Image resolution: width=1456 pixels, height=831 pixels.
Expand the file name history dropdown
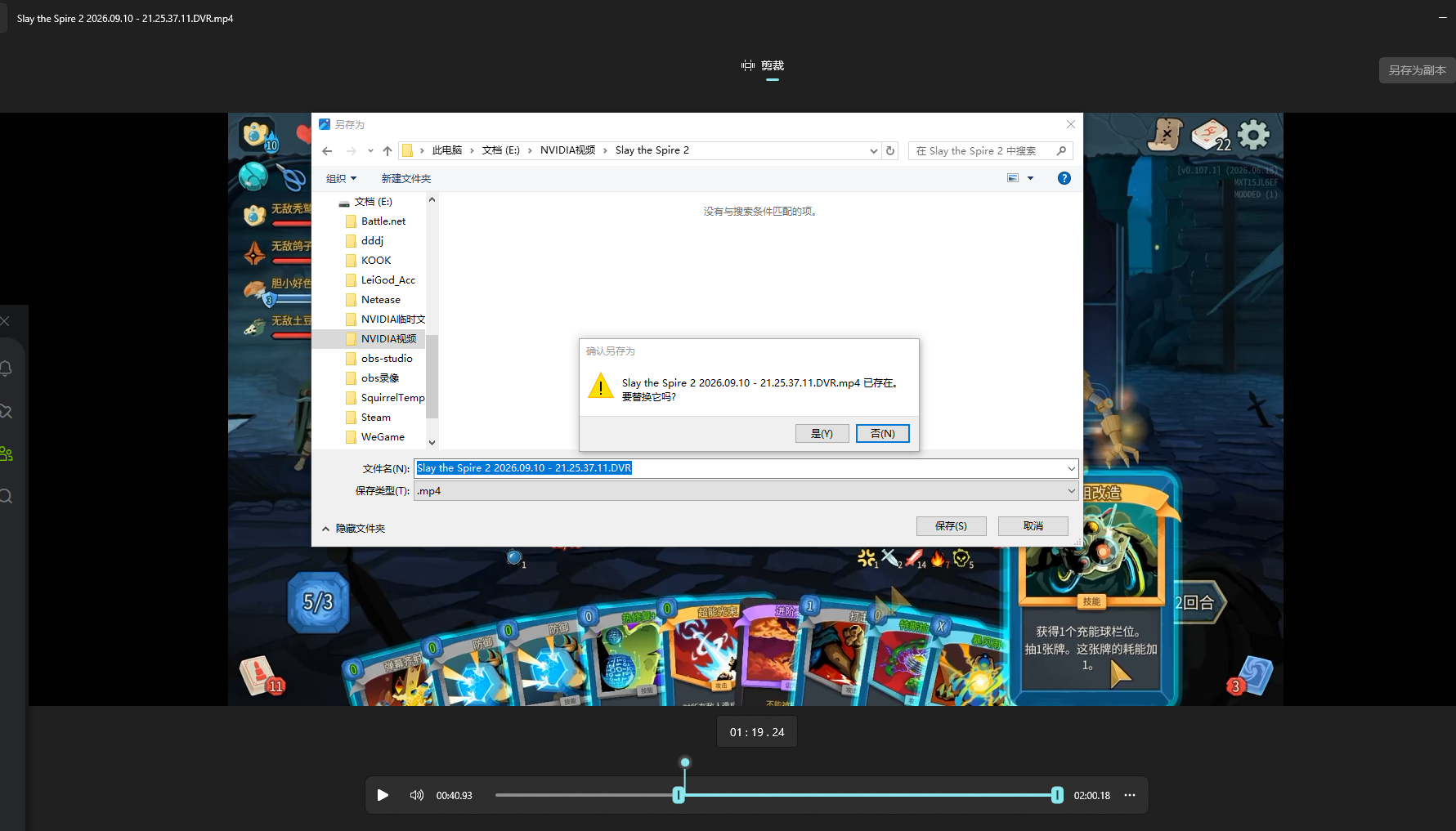(1071, 468)
